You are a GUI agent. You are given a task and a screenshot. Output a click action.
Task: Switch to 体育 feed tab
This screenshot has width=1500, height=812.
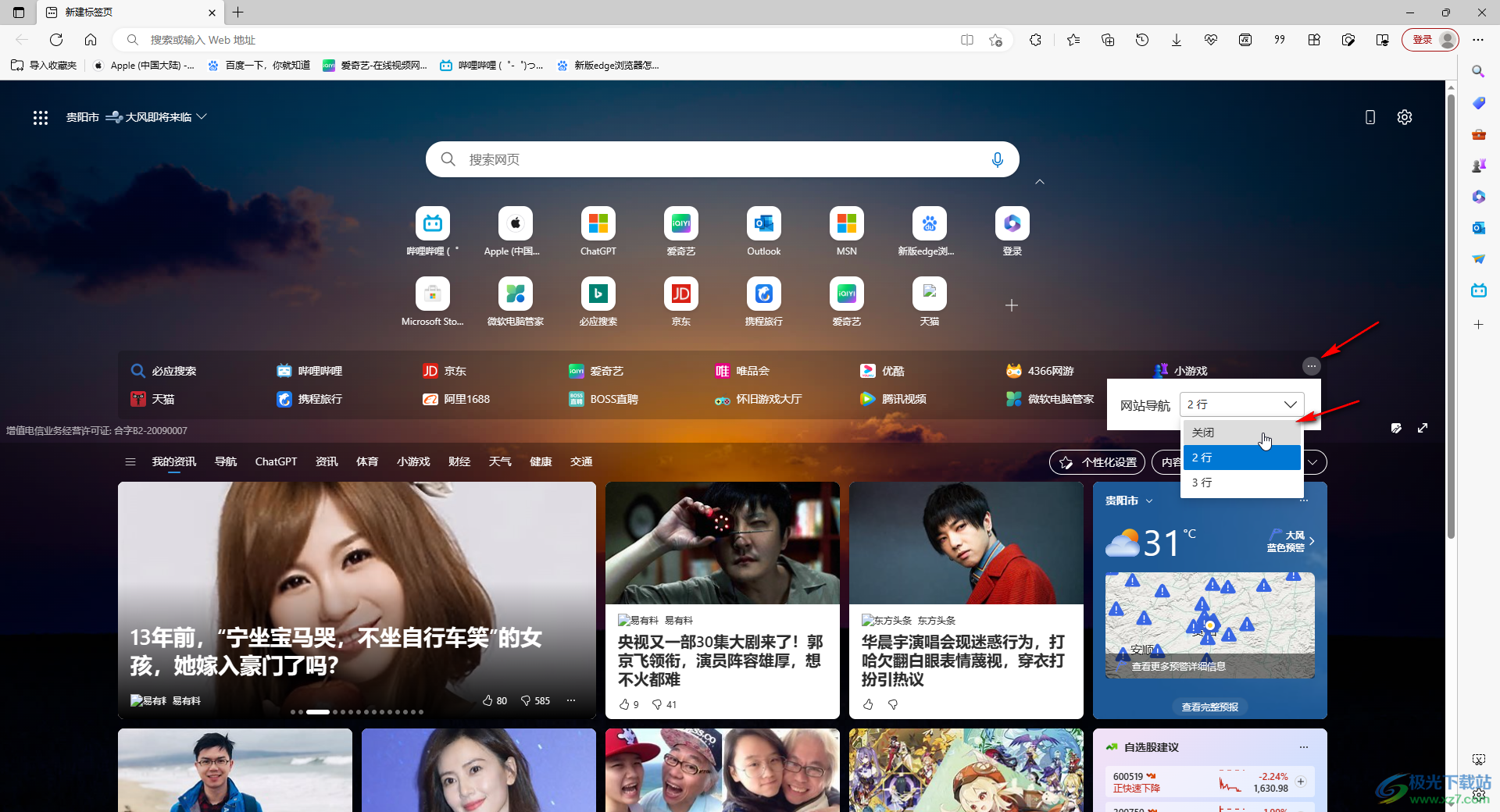367,462
